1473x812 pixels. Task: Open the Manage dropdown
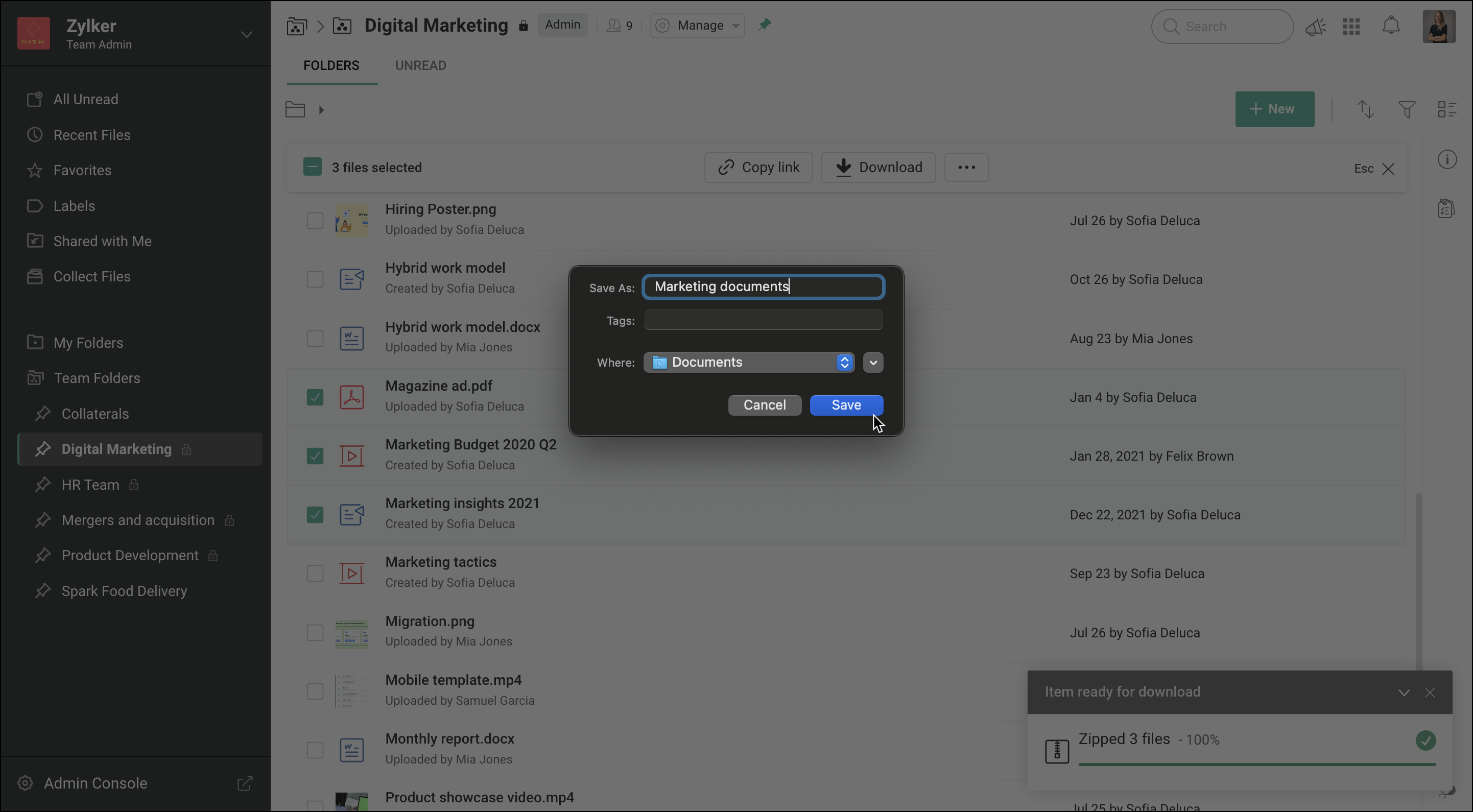[x=697, y=26]
